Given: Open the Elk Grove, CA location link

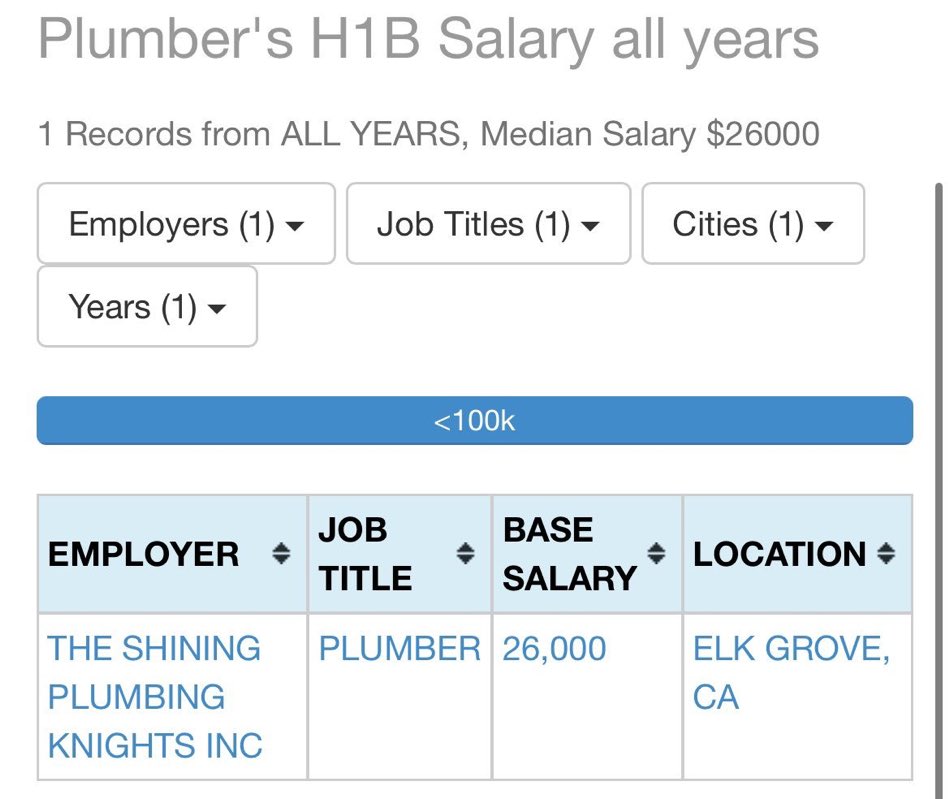Looking at the screenshot, I should pyautogui.click(x=791, y=672).
